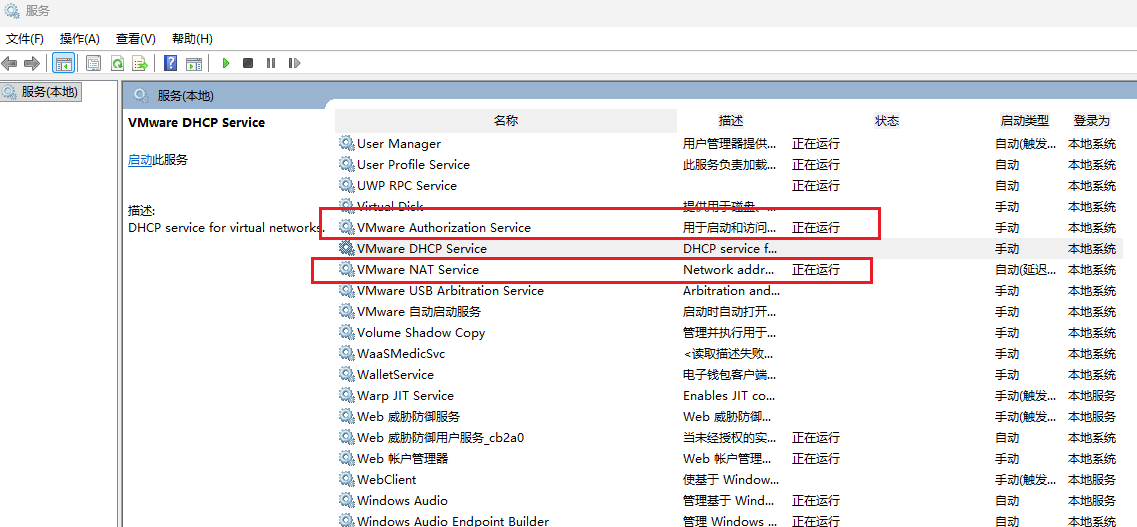This screenshot has width=1137, height=527.
Task: Select the VMware Authorization Service row
Action: click(x=444, y=228)
